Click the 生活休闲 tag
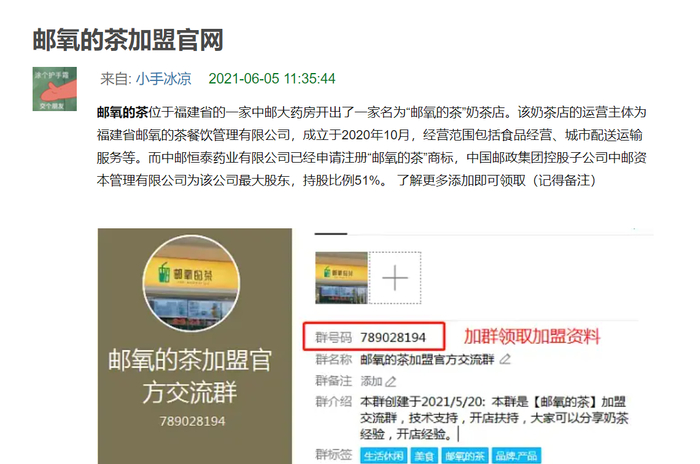Viewport: 700px width, 464px height. (383, 456)
